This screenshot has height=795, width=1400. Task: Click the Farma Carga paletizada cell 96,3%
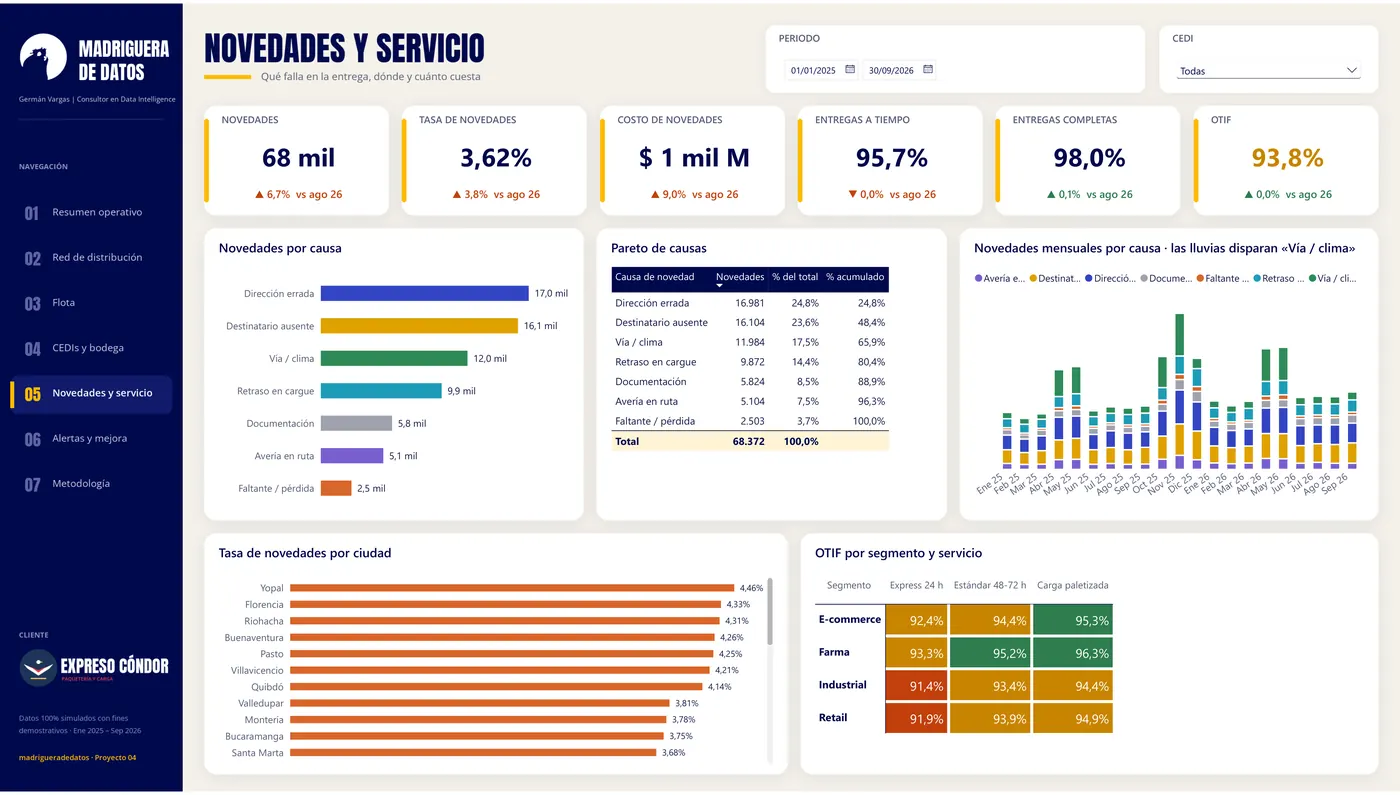1072,654
